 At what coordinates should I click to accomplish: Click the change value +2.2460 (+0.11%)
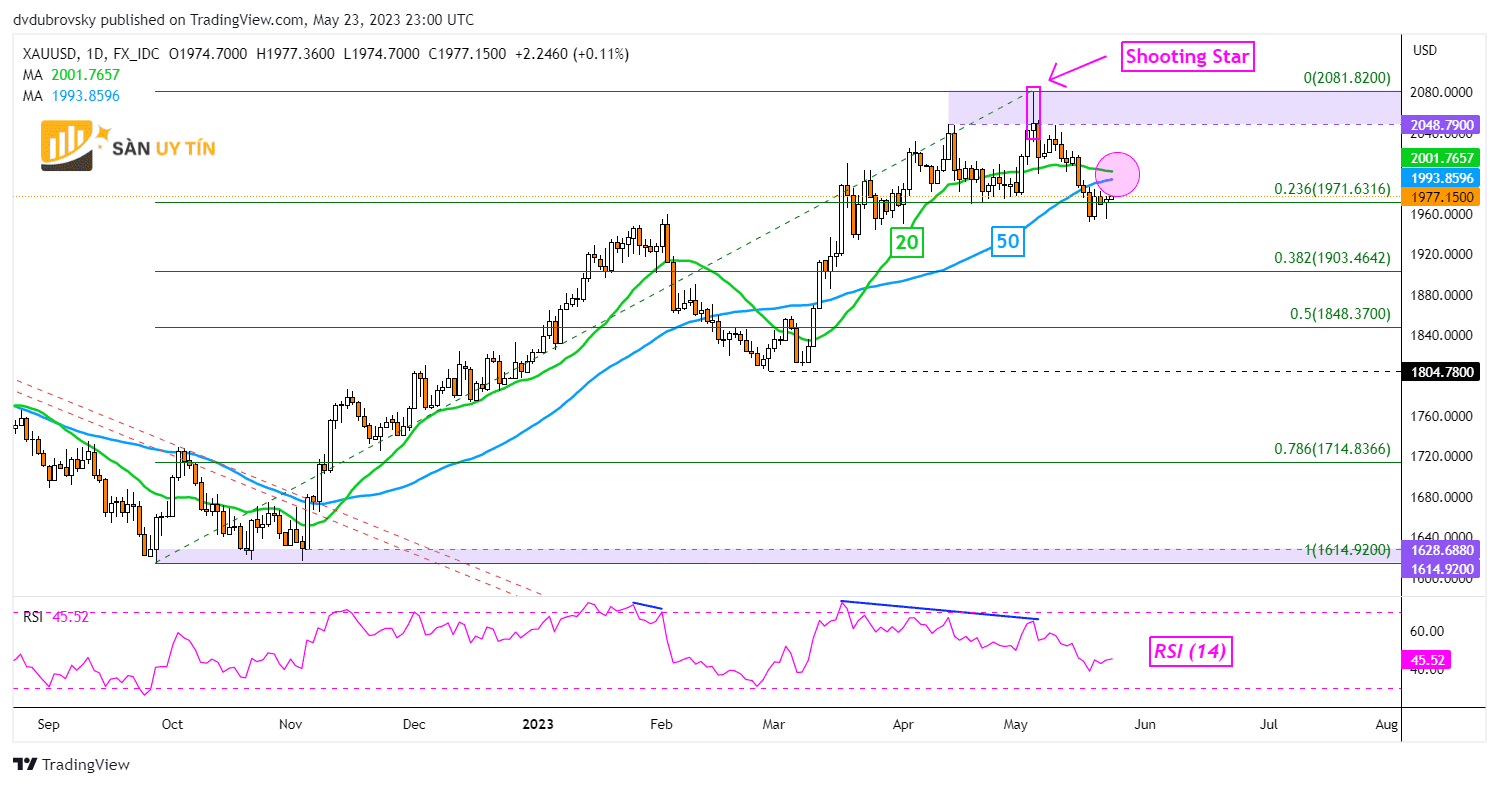click(x=571, y=54)
